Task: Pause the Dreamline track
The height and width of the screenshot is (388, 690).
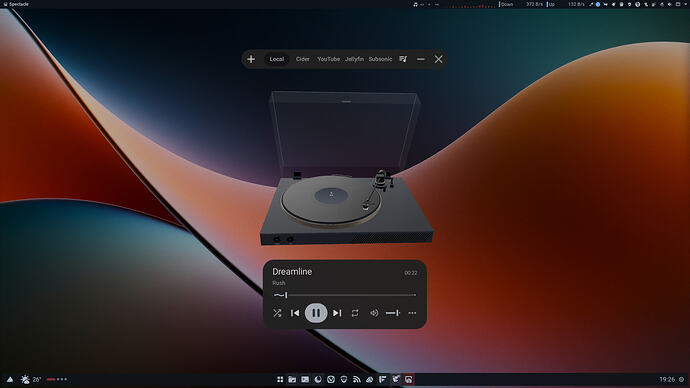Action: 316,313
